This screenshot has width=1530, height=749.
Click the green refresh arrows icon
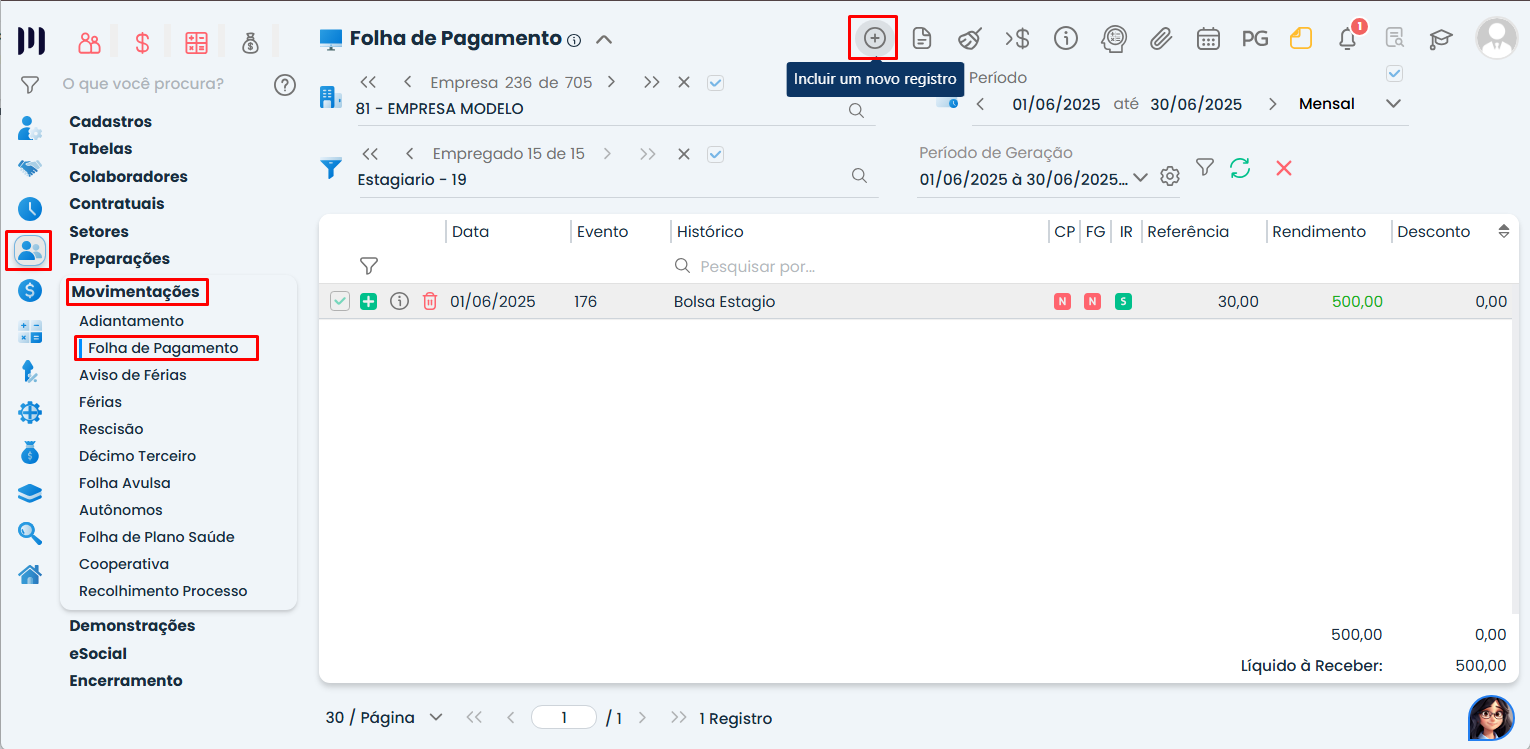pos(1240,168)
